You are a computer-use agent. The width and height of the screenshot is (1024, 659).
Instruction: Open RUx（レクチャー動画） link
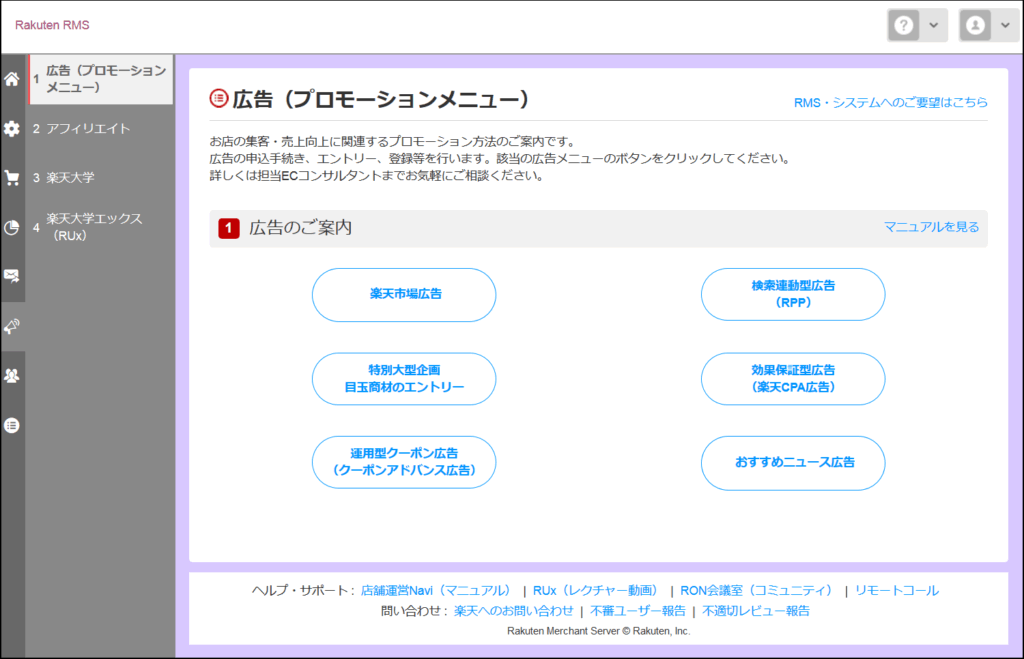(596, 590)
